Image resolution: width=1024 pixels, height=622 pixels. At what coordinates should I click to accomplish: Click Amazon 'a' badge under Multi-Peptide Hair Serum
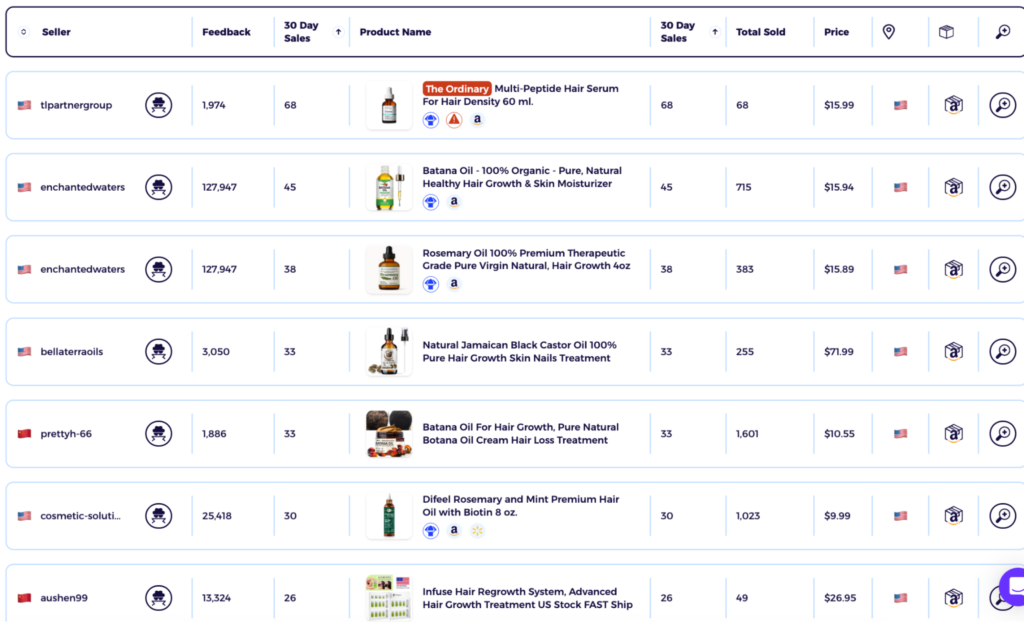(477, 120)
